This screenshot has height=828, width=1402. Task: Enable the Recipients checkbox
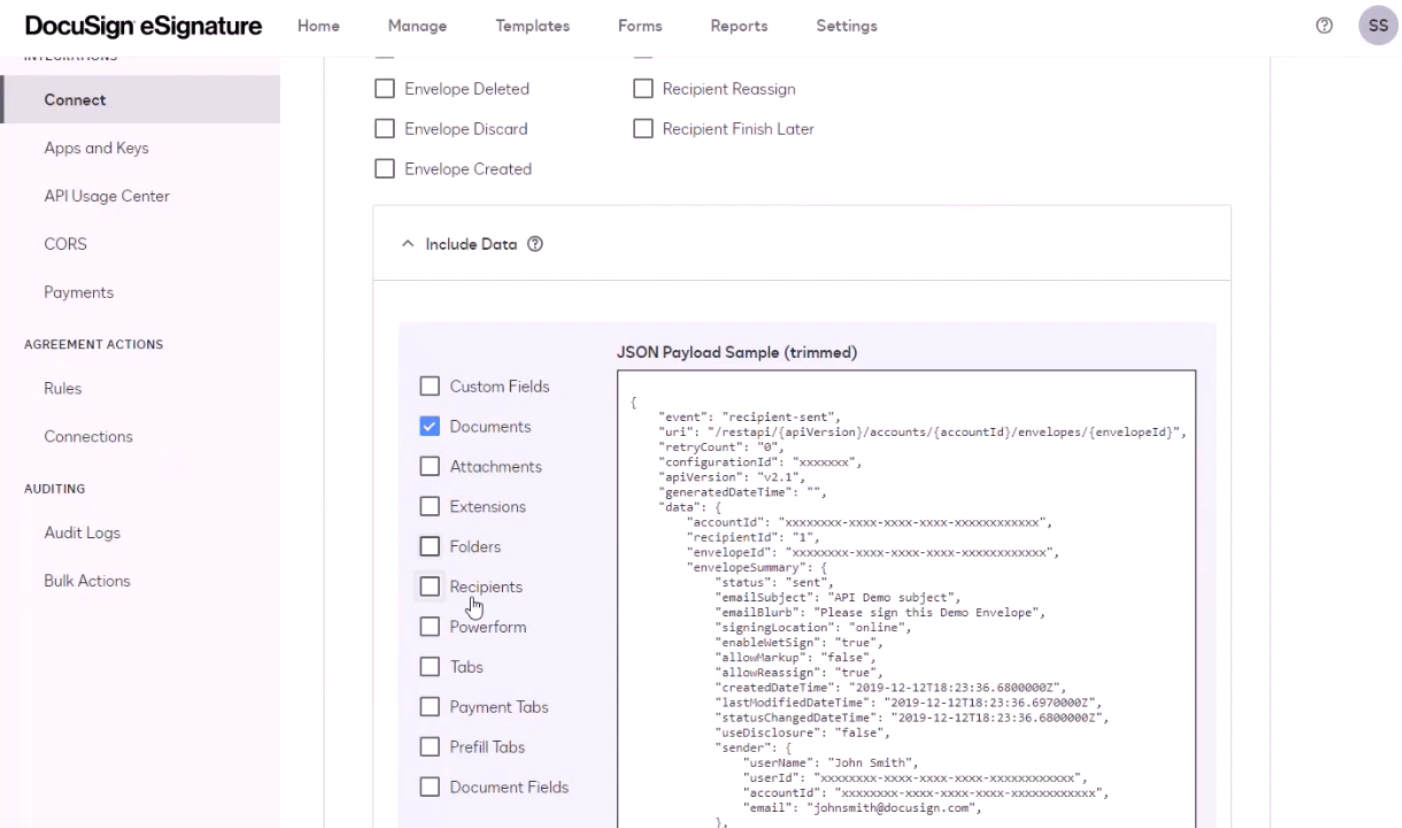pos(430,587)
